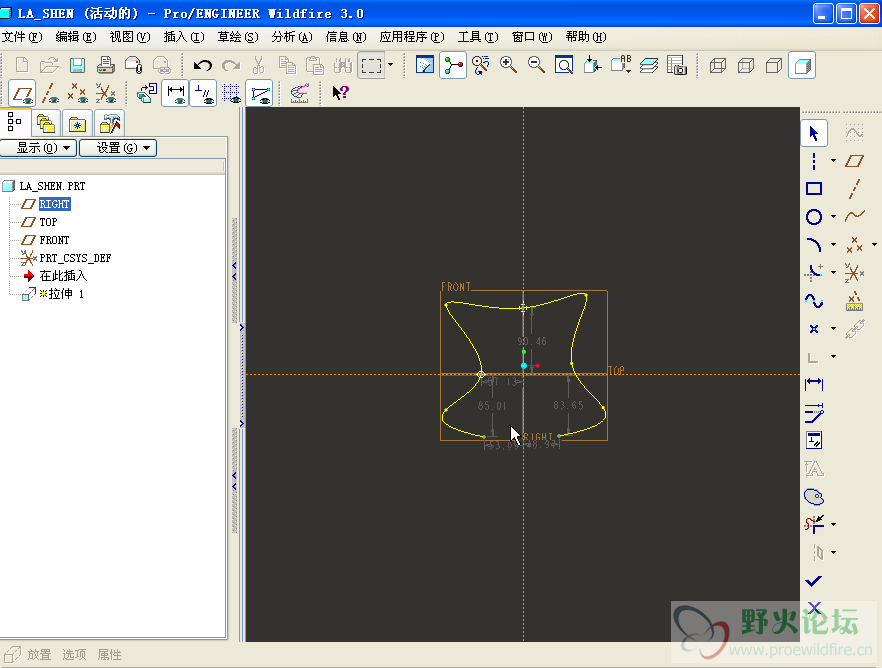The image size is (882, 668).
Task: Toggle shaded model display
Action: click(x=801, y=66)
